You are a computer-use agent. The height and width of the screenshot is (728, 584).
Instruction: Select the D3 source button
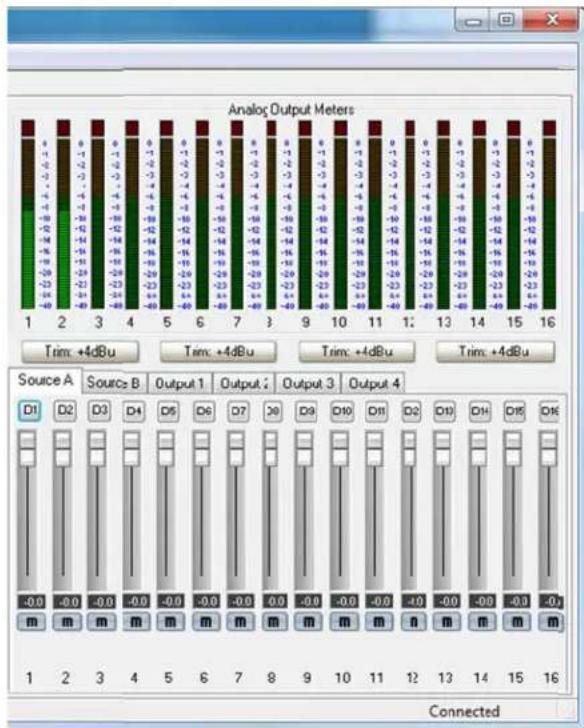point(99,410)
